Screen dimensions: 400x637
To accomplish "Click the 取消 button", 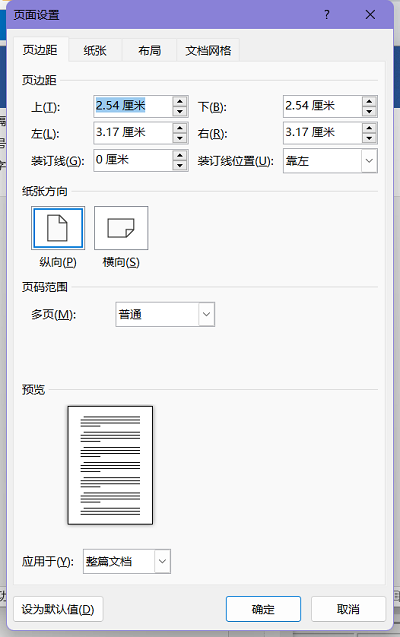I will coord(348,609).
